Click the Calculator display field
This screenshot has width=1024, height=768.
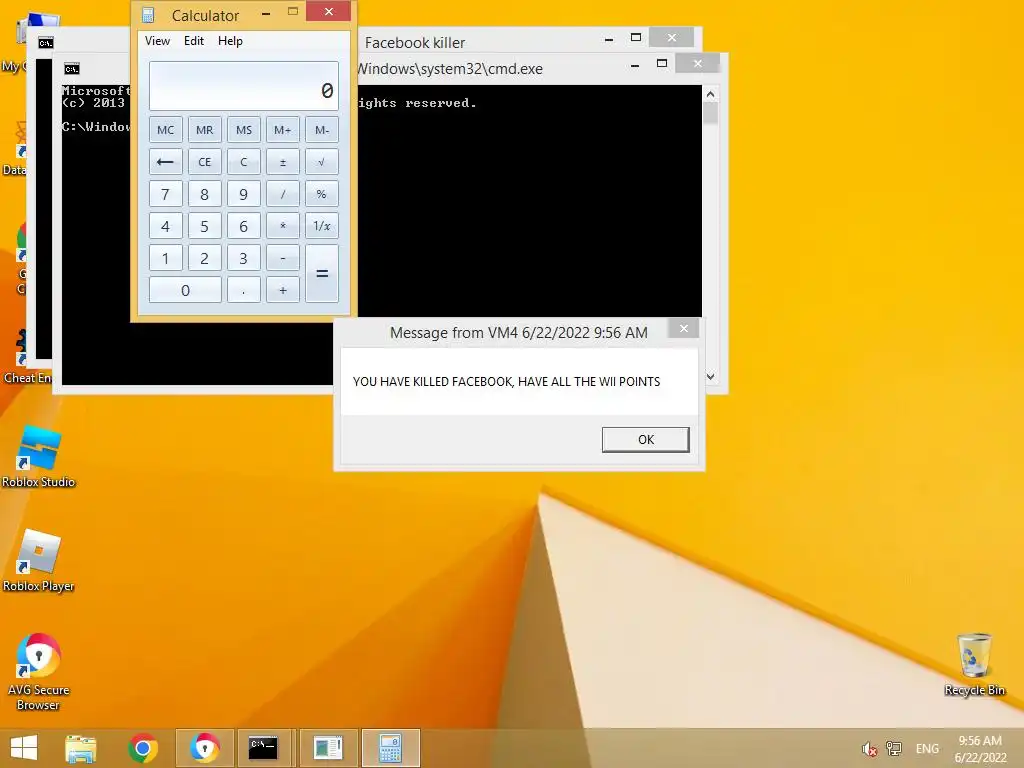pos(244,86)
